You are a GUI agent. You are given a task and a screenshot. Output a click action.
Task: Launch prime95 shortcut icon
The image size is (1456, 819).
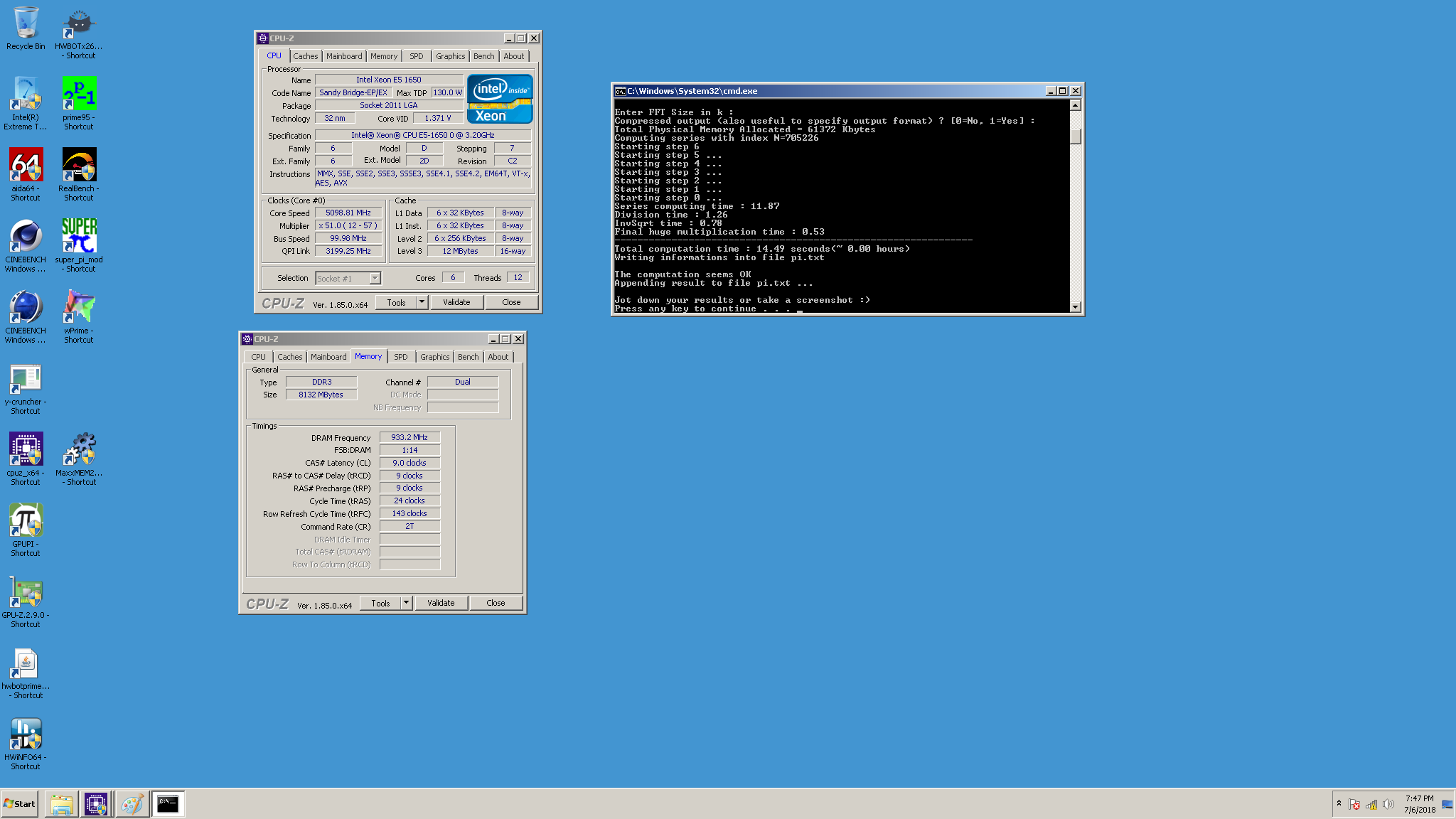[79, 104]
